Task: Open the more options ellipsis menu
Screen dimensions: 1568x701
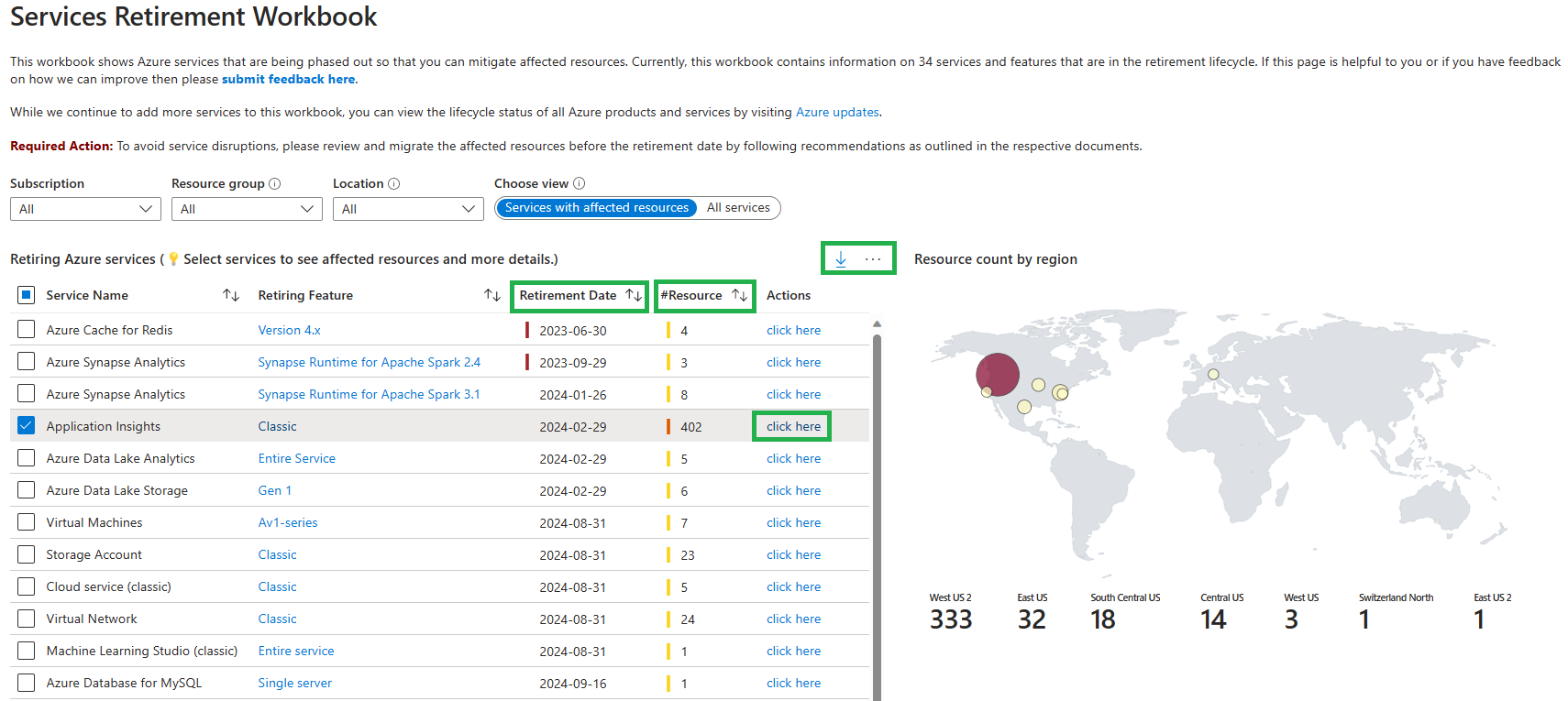Action: click(873, 259)
